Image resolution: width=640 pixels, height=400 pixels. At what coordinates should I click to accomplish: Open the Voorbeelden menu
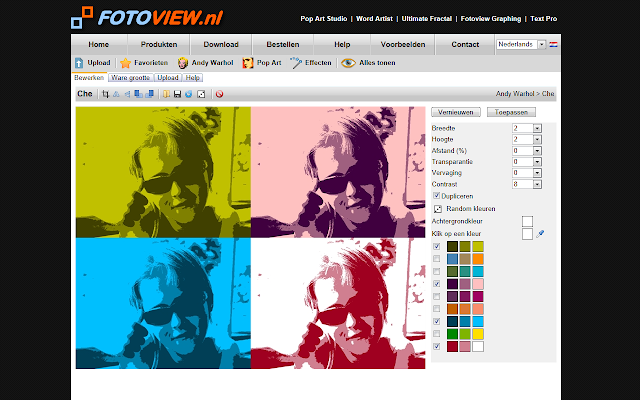tap(403, 44)
